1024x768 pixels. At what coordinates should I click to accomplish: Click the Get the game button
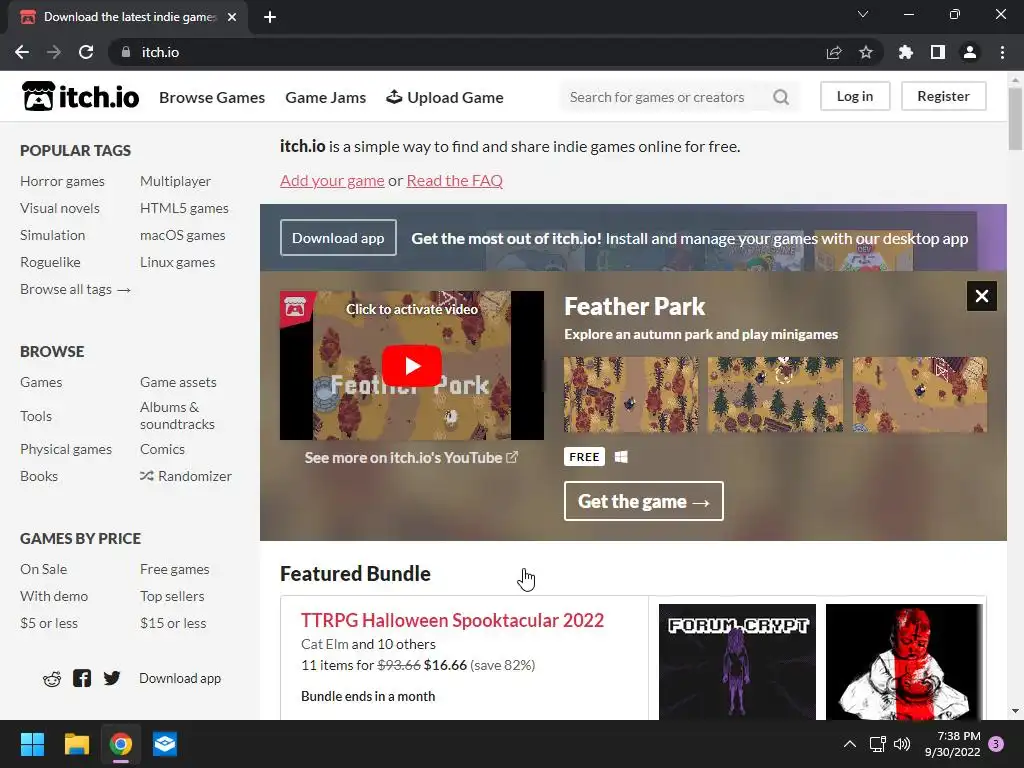pos(644,501)
